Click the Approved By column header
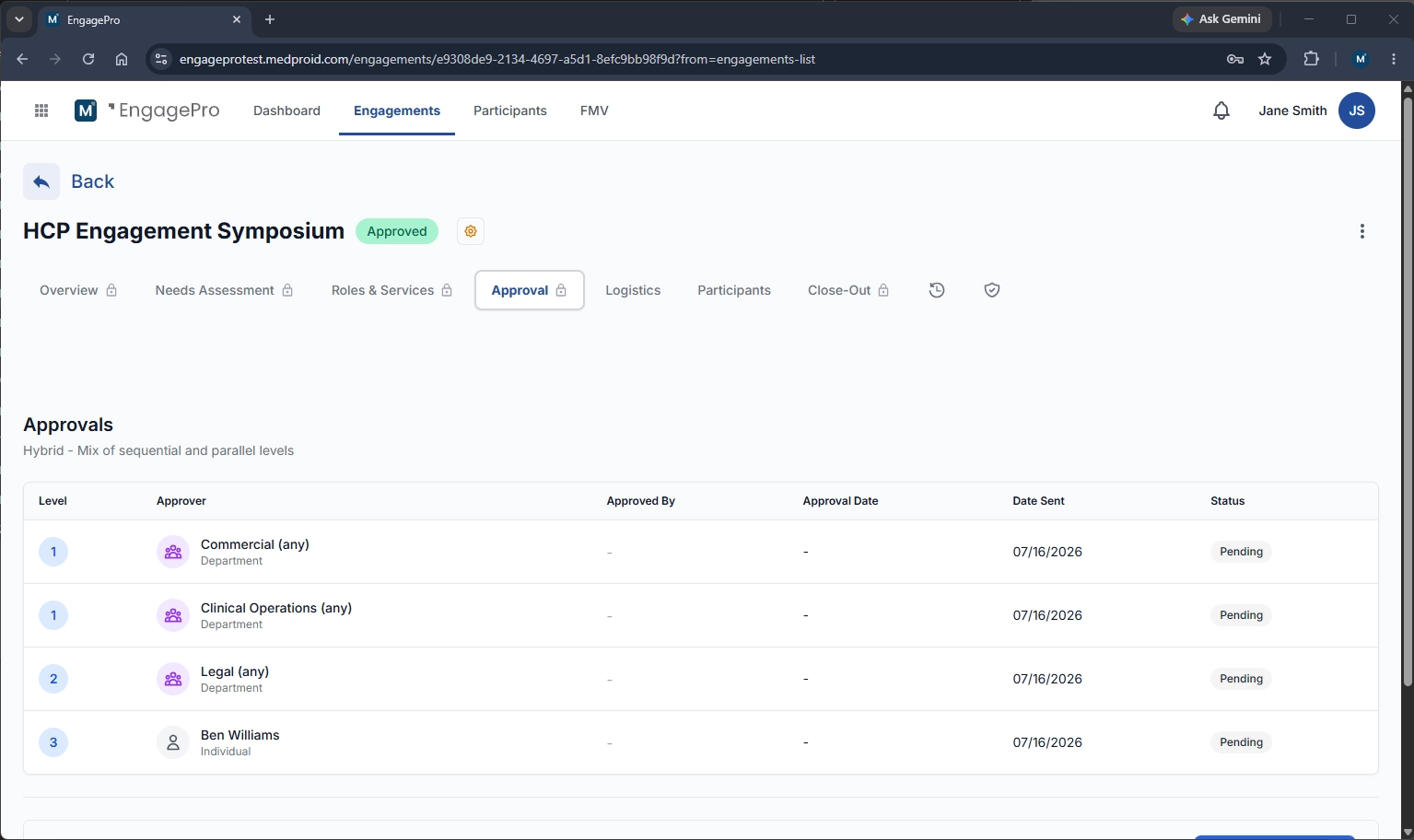 pyautogui.click(x=641, y=501)
